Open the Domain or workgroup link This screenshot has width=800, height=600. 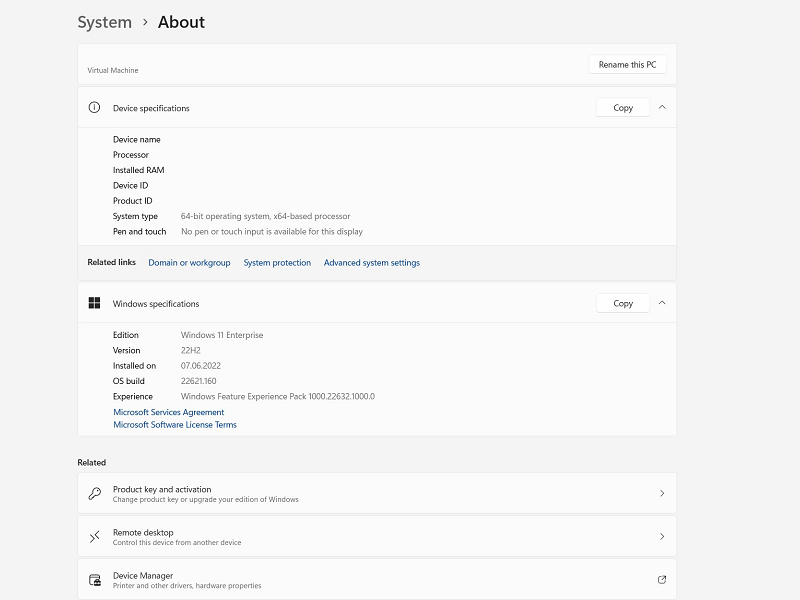(189, 263)
